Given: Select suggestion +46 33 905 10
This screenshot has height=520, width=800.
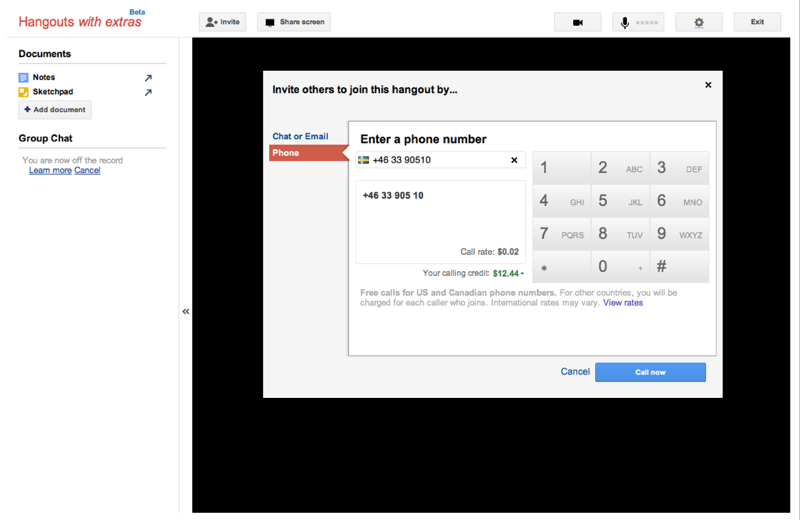Looking at the screenshot, I should click(393, 195).
